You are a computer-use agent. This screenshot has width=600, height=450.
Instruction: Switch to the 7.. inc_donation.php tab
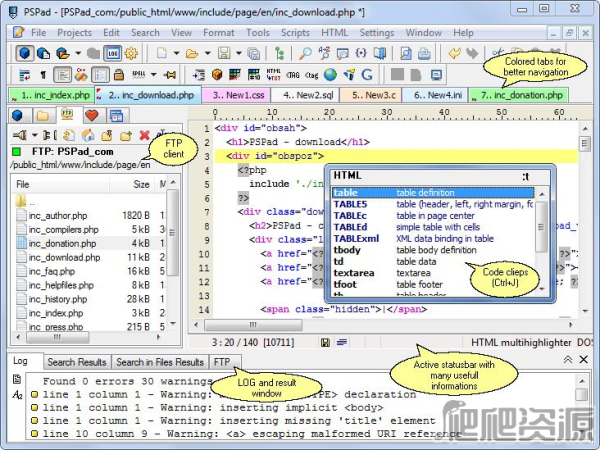click(x=519, y=95)
